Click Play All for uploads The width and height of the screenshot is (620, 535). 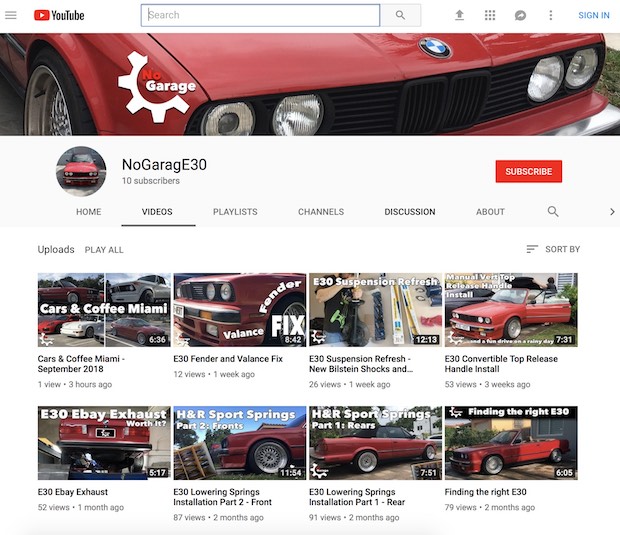tap(104, 249)
